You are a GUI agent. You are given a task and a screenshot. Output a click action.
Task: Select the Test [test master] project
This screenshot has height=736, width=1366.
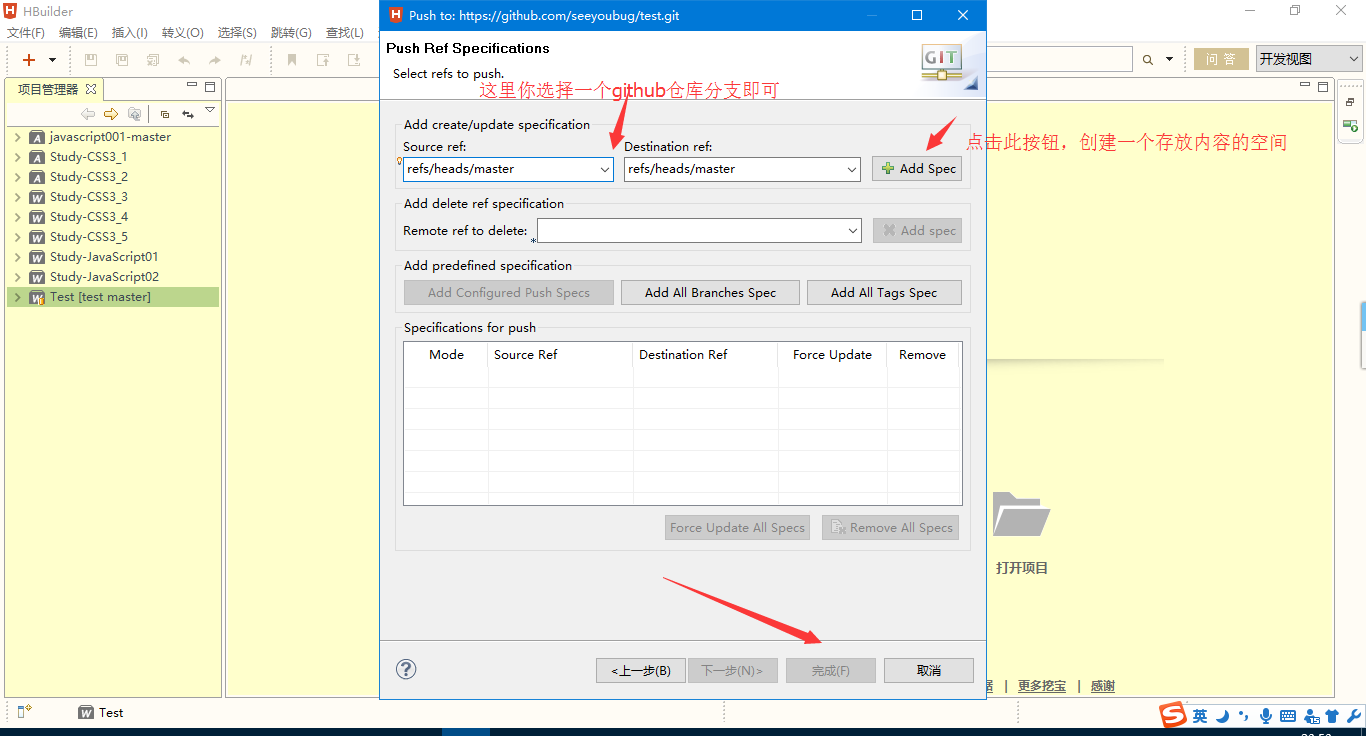tap(100, 297)
